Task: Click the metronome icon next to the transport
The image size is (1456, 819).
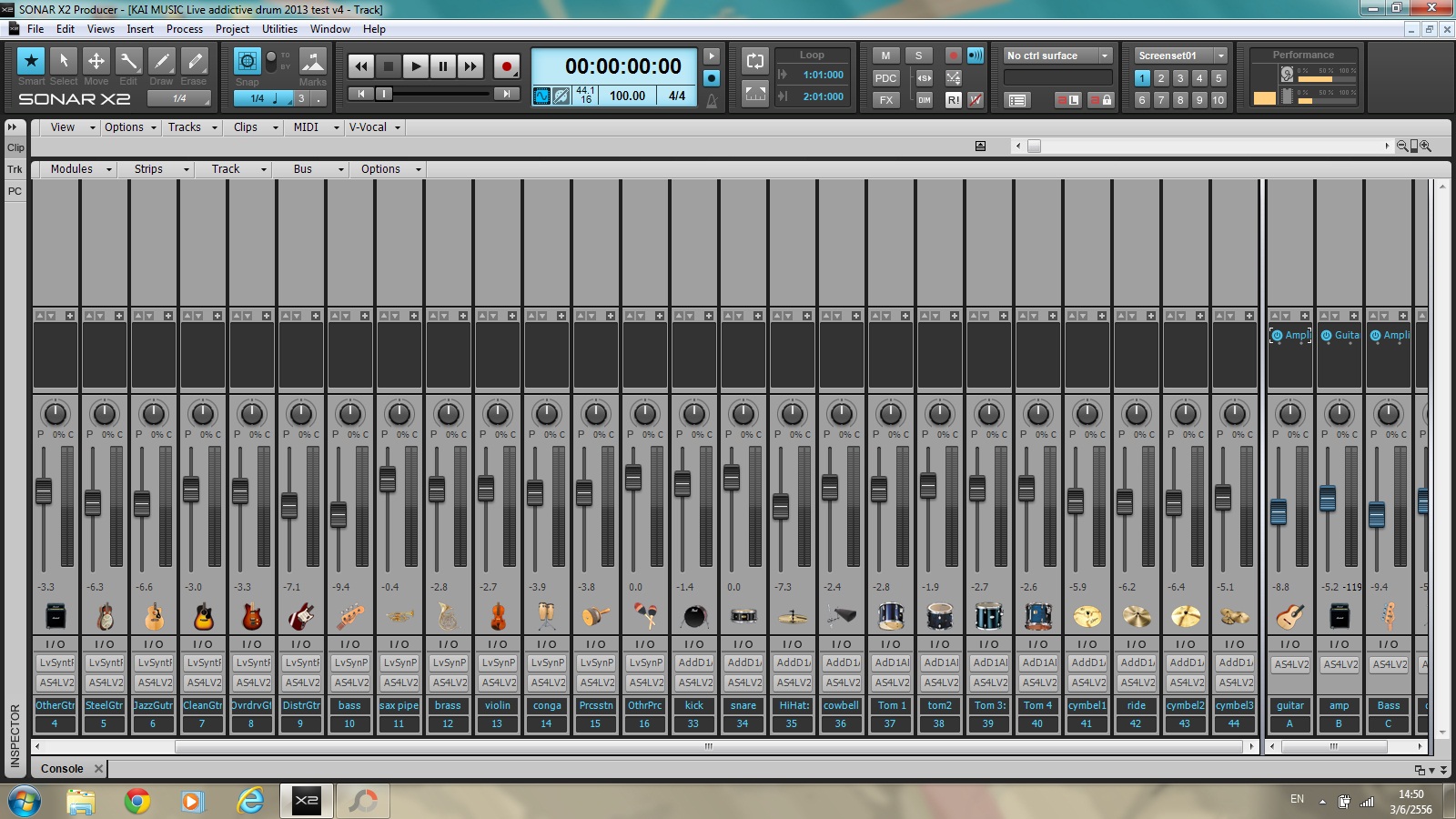Action: pos(713,100)
